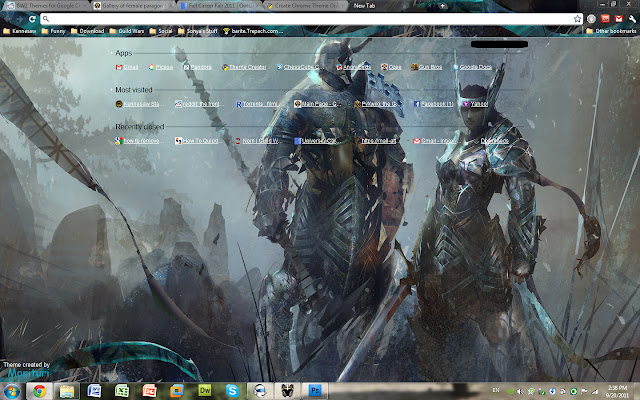The image size is (640, 400).
Task: Click the red extension icon left of Gmail checker
Action: [x=605, y=19]
